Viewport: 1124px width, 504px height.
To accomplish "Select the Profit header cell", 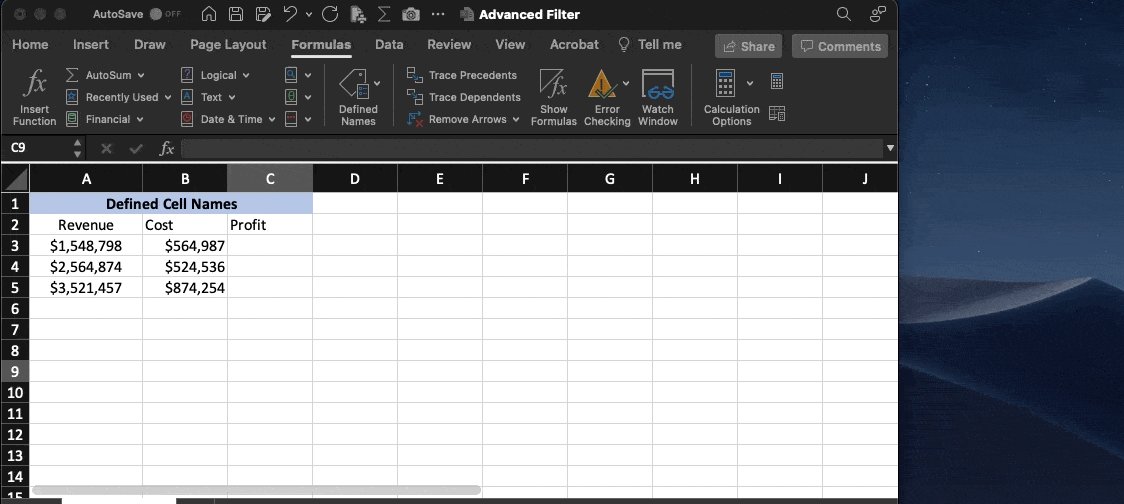I will [270, 224].
